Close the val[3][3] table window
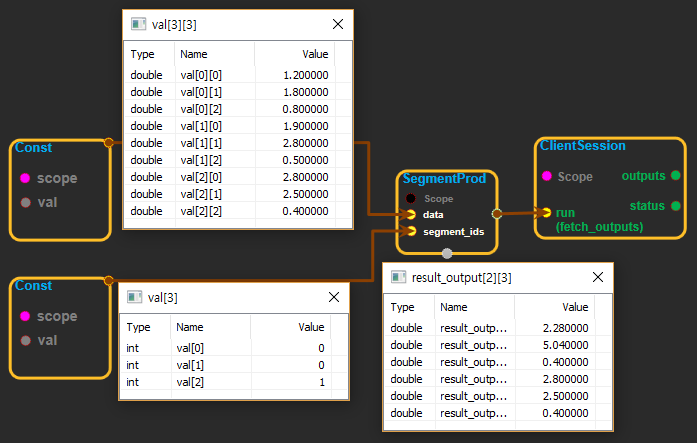 pyautogui.click(x=338, y=24)
